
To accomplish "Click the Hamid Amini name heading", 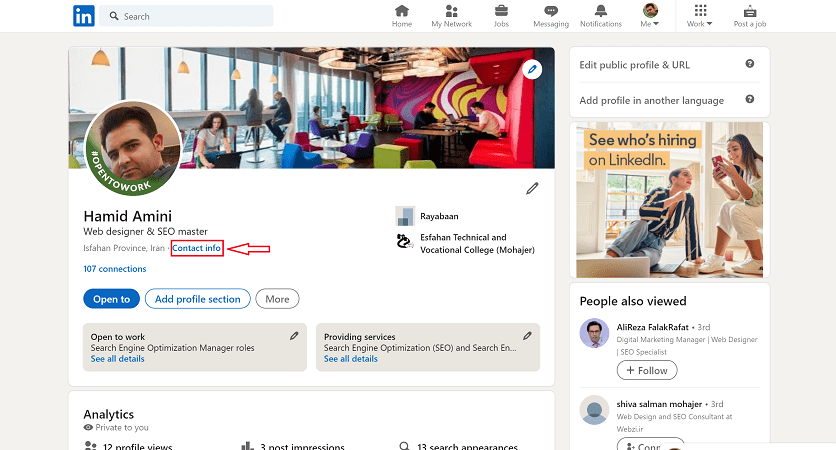I will click(127, 216).
